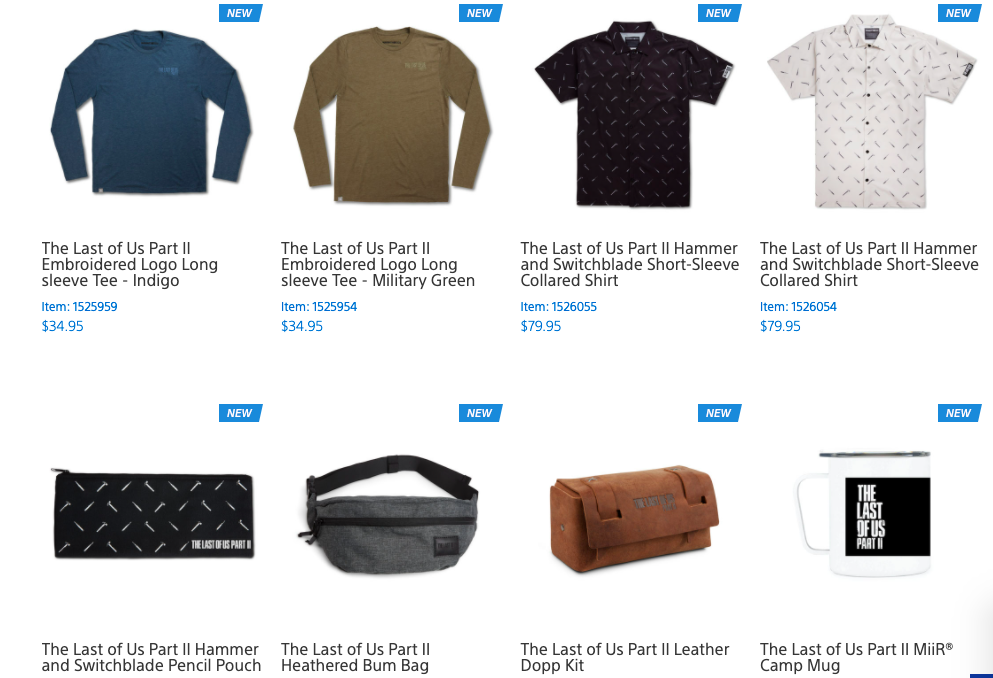The height and width of the screenshot is (678, 993).
Task: Click the NEW badge on indigo tee
Action: [x=240, y=13]
